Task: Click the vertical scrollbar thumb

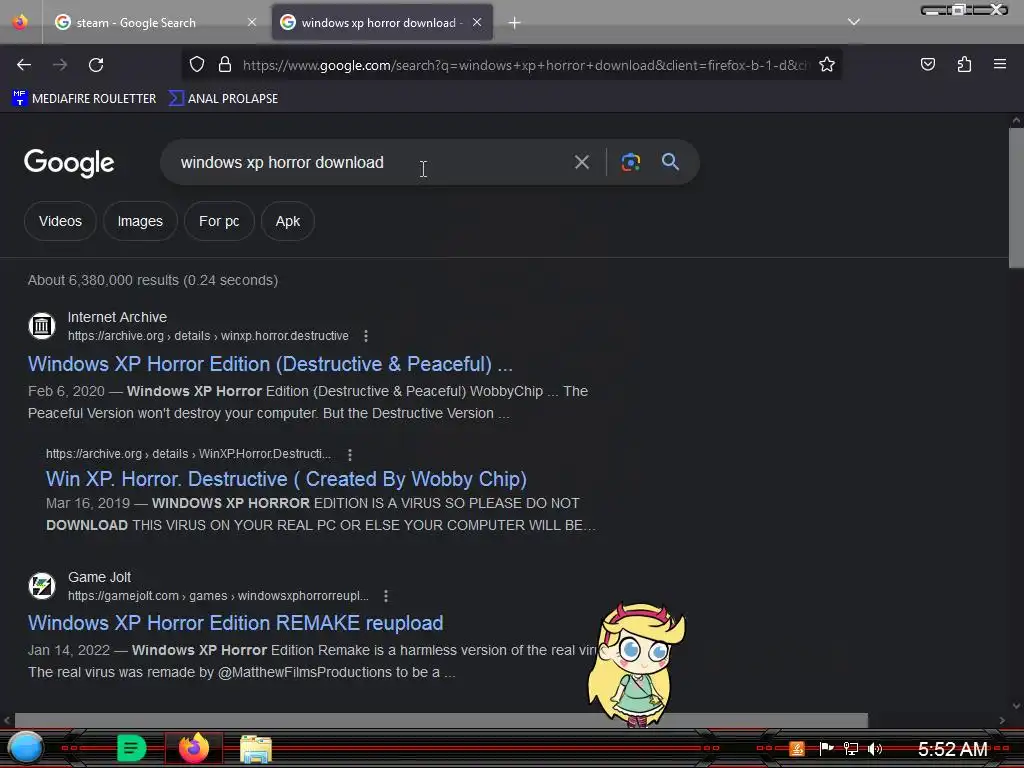Action: (1016, 198)
